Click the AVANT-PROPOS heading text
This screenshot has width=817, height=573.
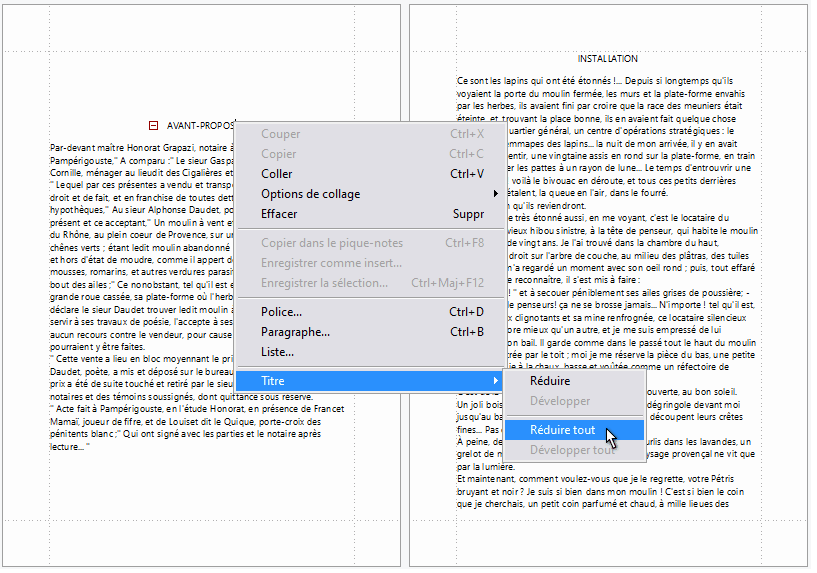tap(200, 126)
